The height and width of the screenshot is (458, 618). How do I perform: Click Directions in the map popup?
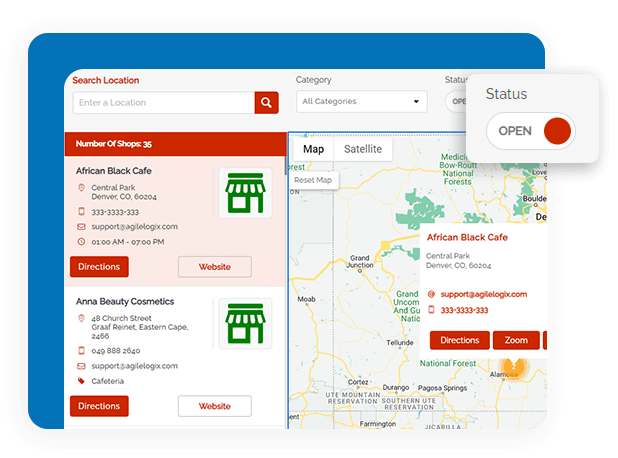(x=460, y=340)
